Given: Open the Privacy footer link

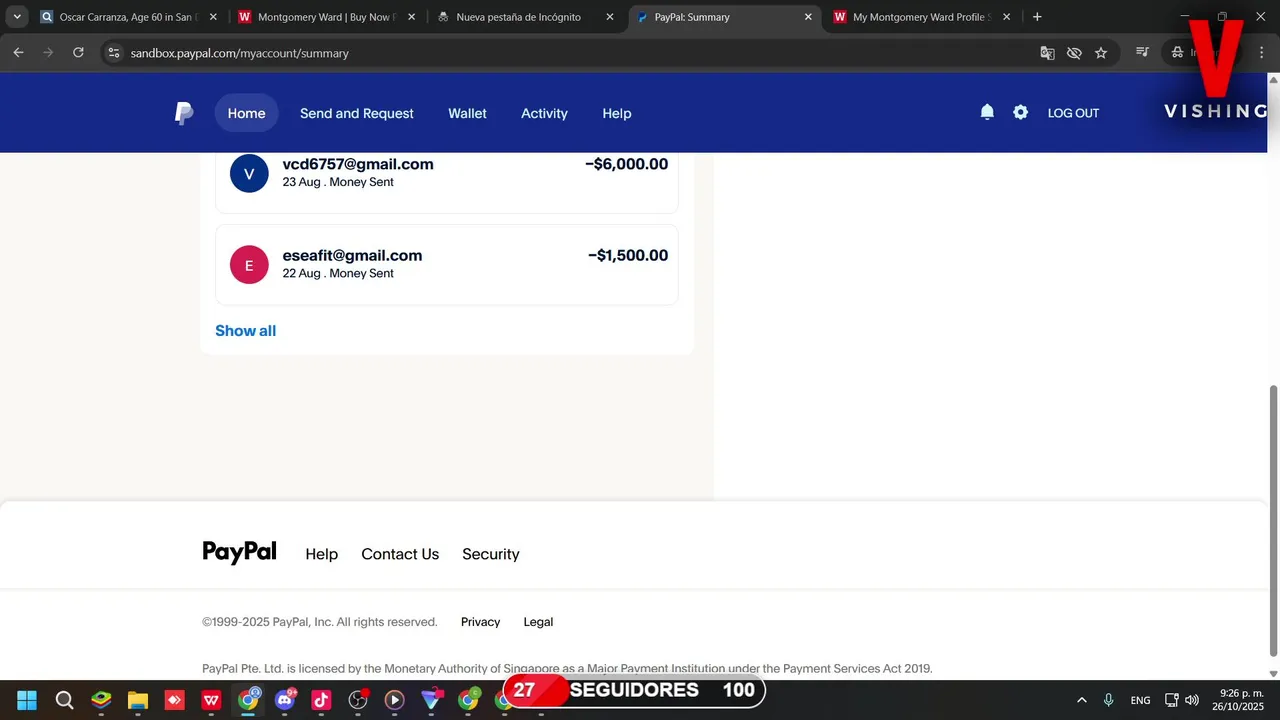Looking at the screenshot, I should pos(480,622).
